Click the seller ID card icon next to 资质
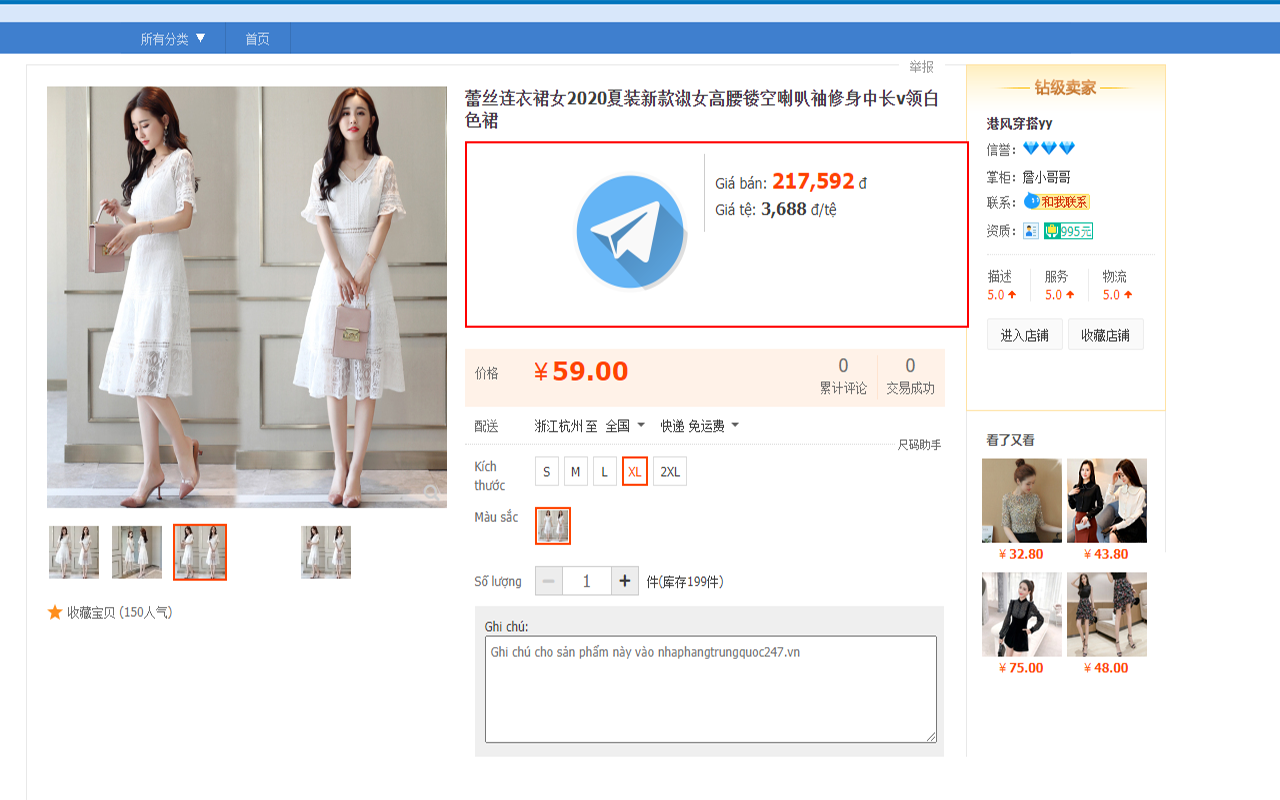1280x800 pixels. pyautogui.click(x=1031, y=231)
